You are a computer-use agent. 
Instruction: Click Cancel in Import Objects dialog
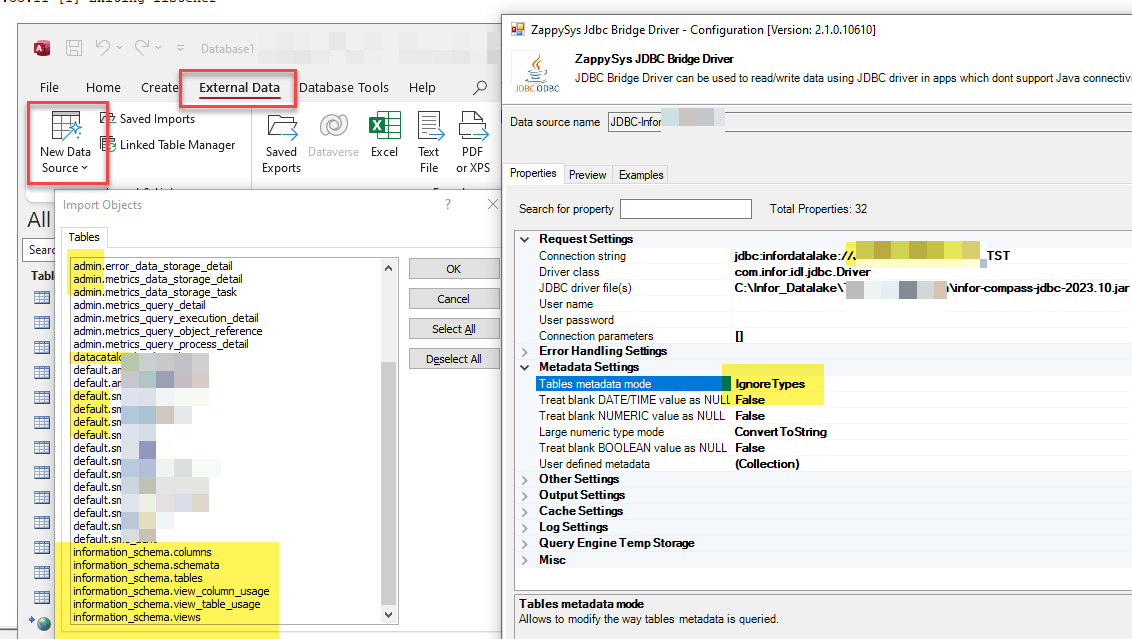(453, 299)
